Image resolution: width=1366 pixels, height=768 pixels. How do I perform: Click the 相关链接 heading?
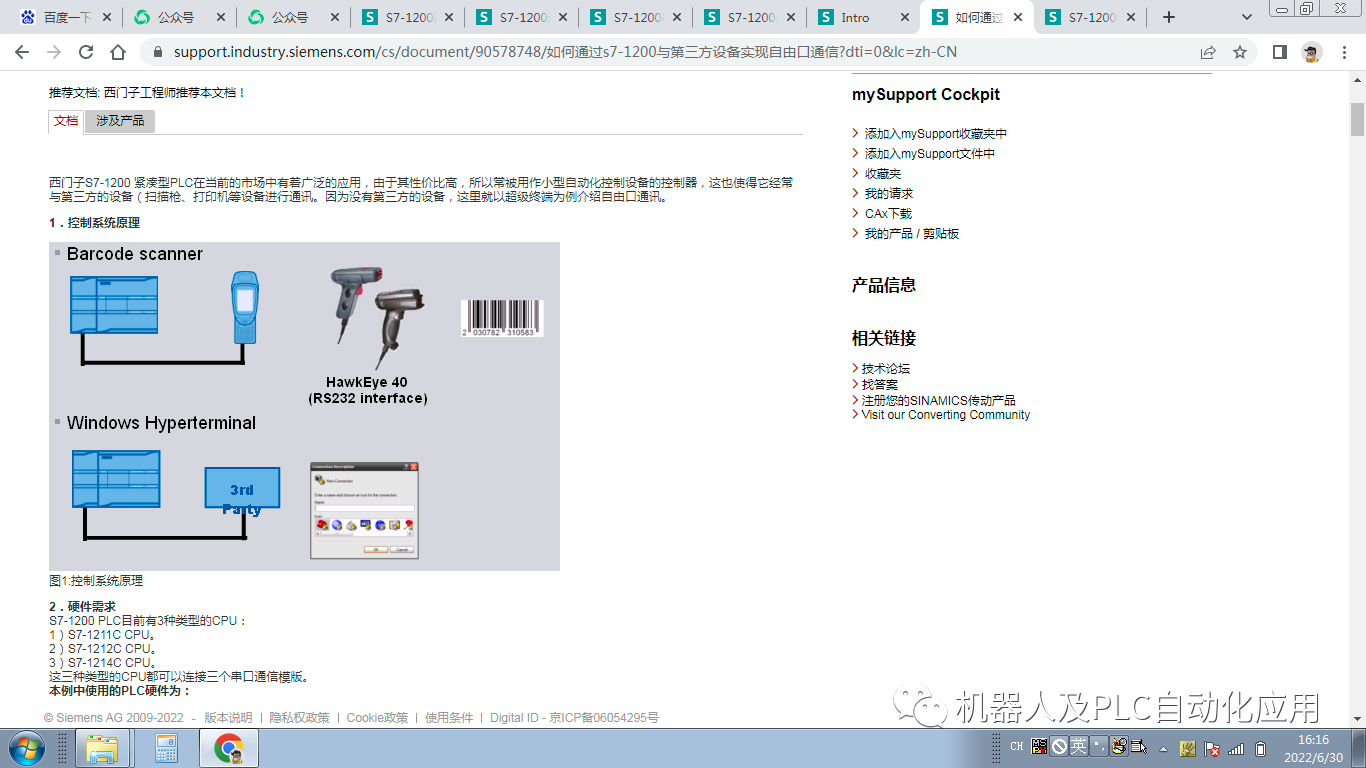pyautogui.click(x=884, y=338)
